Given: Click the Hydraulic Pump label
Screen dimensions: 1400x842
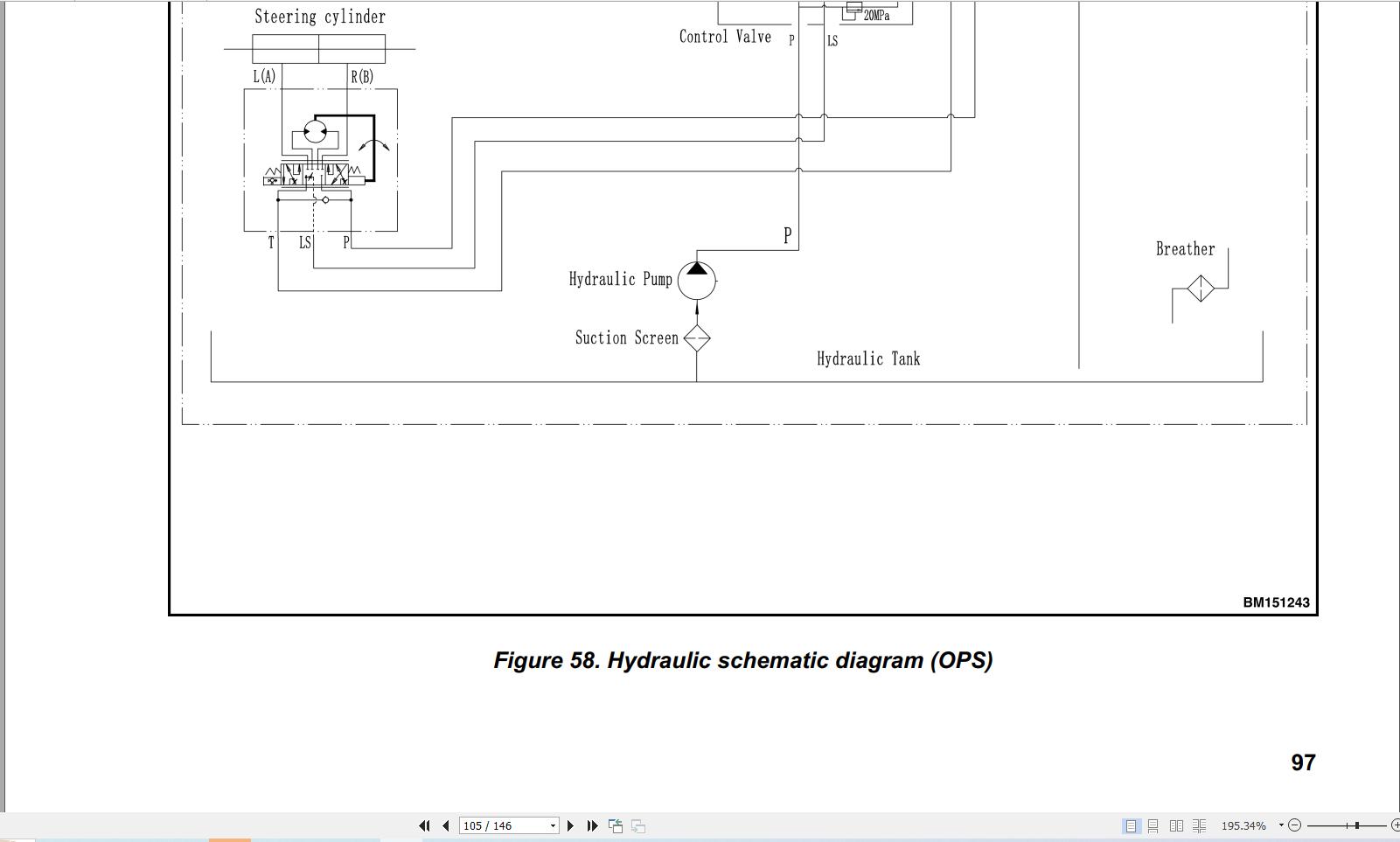Looking at the screenshot, I should click(620, 279).
